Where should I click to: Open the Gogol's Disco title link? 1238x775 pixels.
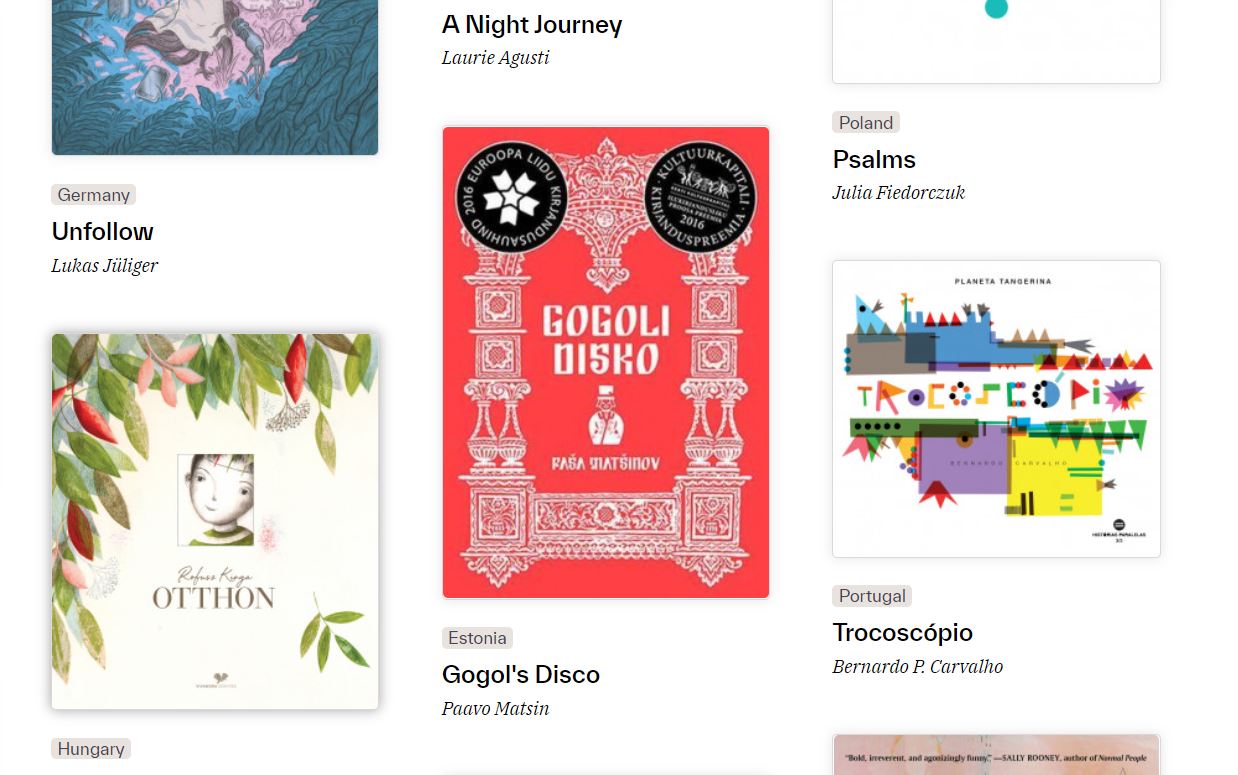(521, 675)
